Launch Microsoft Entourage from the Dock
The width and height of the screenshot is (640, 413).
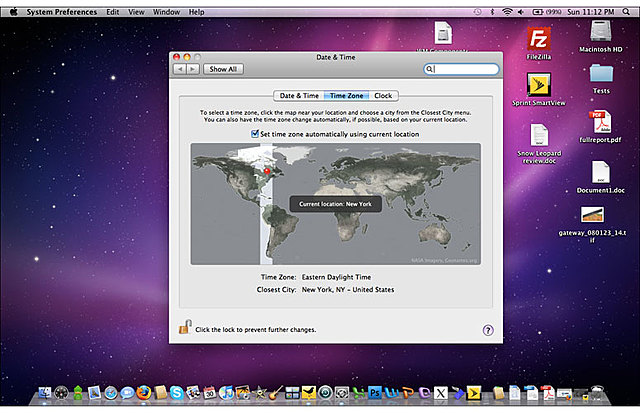(x=424, y=393)
